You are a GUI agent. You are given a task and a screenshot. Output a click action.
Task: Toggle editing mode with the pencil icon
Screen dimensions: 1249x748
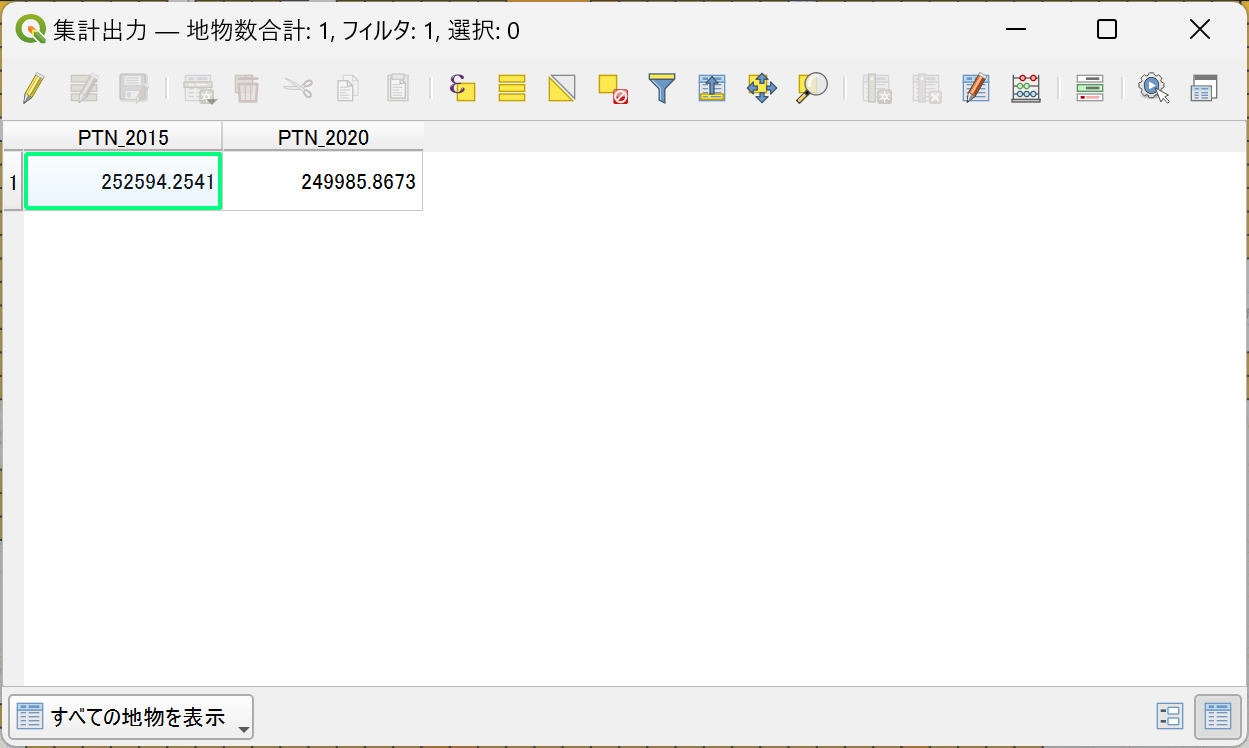pos(34,88)
